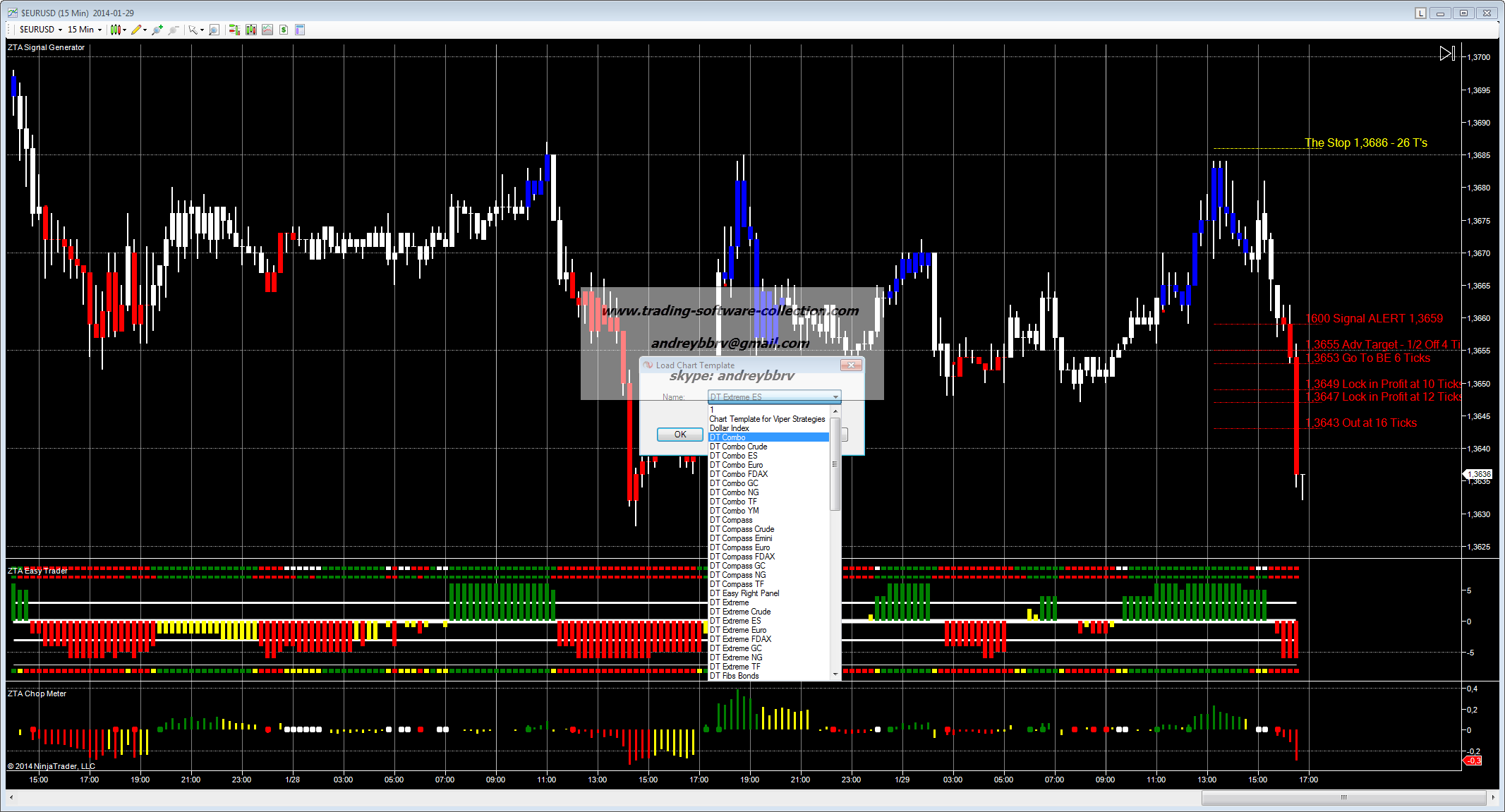The height and width of the screenshot is (812, 1505).
Task: Click the zoom in magnifier icon
Action: click(157, 30)
